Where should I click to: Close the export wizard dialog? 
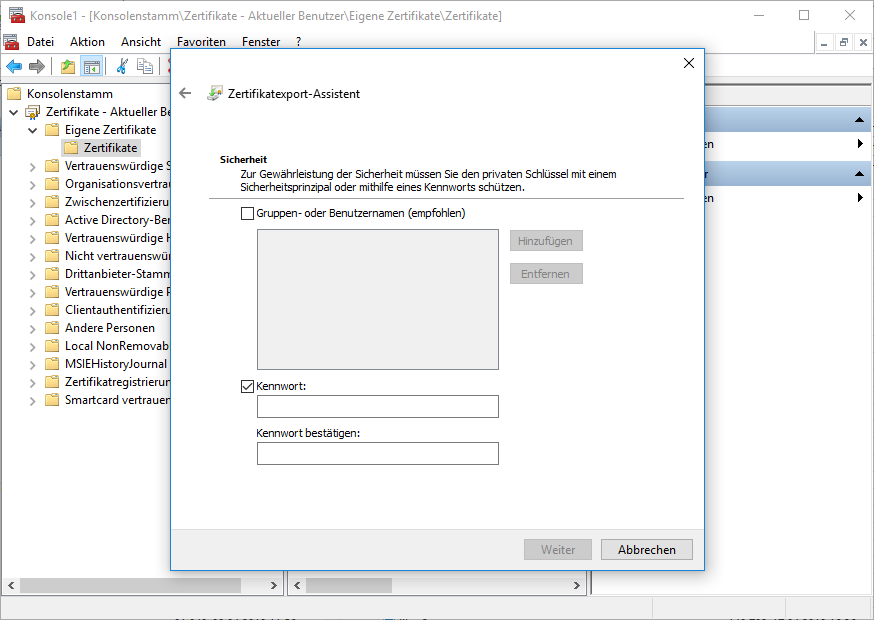(x=688, y=63)
